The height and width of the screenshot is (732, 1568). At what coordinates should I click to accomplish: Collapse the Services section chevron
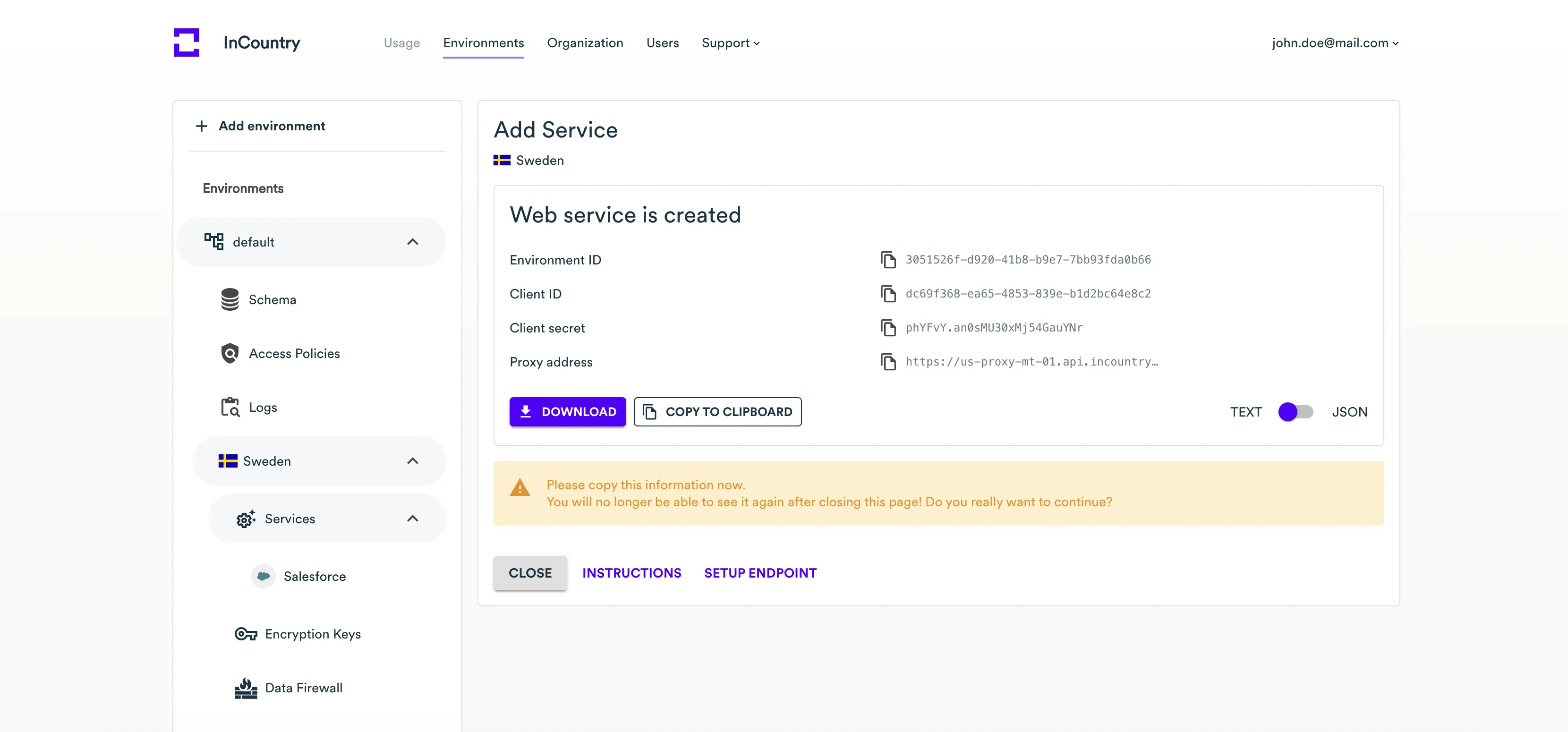[412, 519]
